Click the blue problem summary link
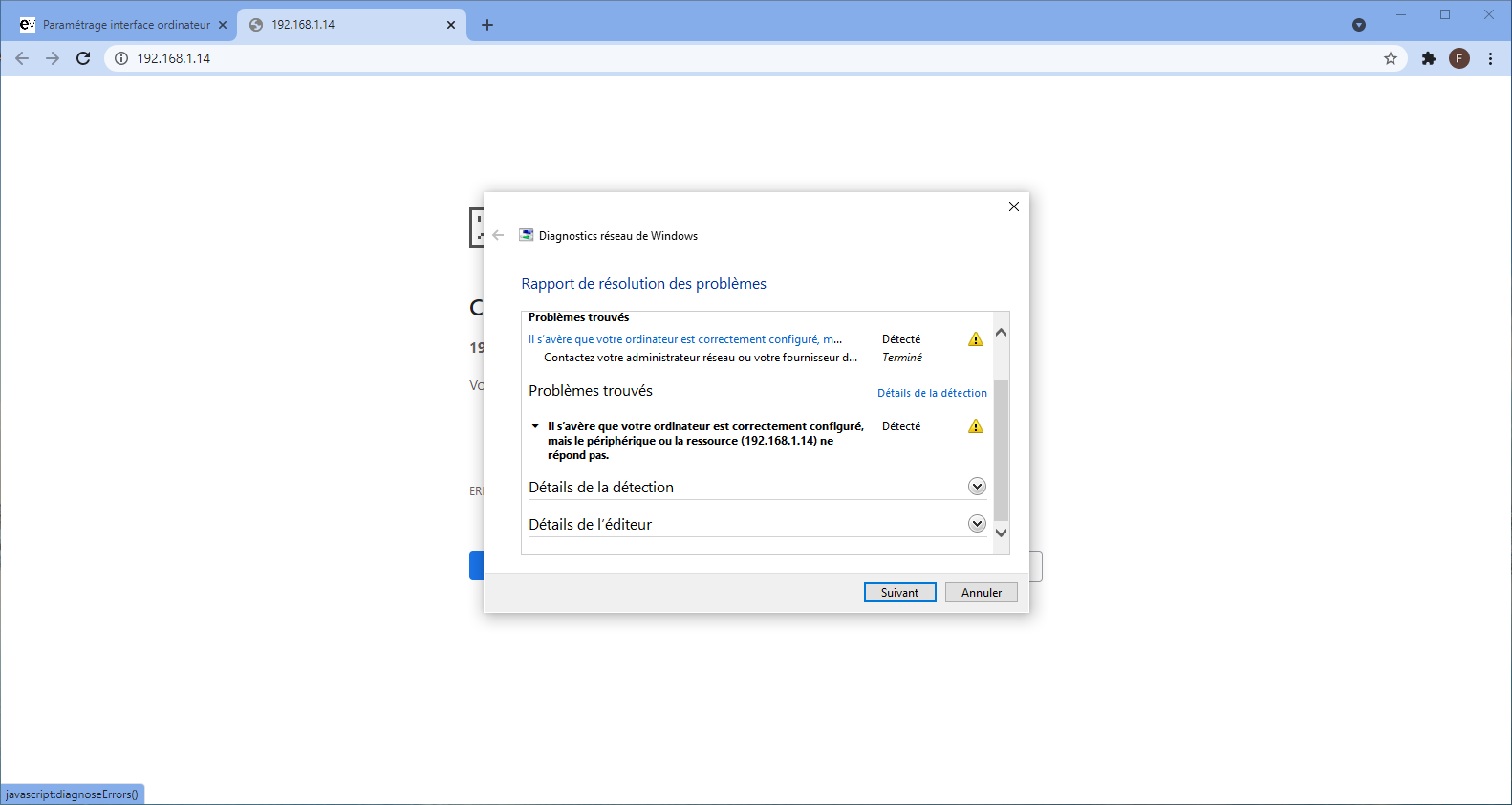 684,339
